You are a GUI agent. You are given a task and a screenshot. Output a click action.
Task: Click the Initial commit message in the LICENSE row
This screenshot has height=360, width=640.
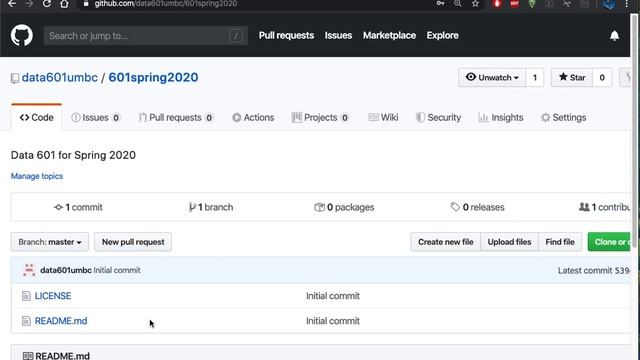[333, 296]
